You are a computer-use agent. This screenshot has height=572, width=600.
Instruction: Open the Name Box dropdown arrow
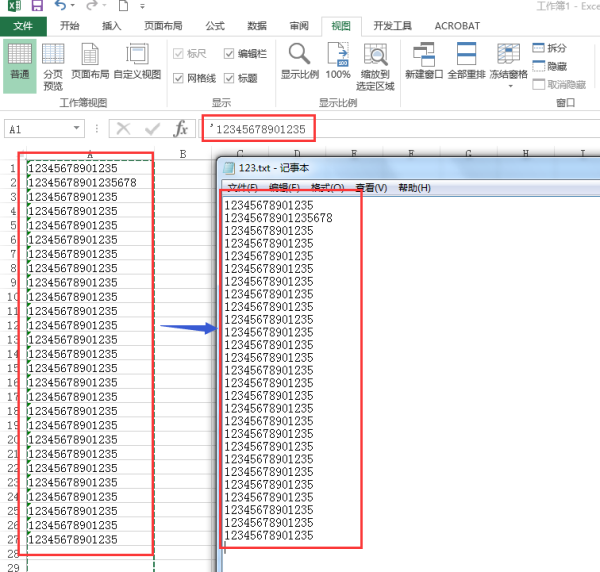tap(77, 129)
